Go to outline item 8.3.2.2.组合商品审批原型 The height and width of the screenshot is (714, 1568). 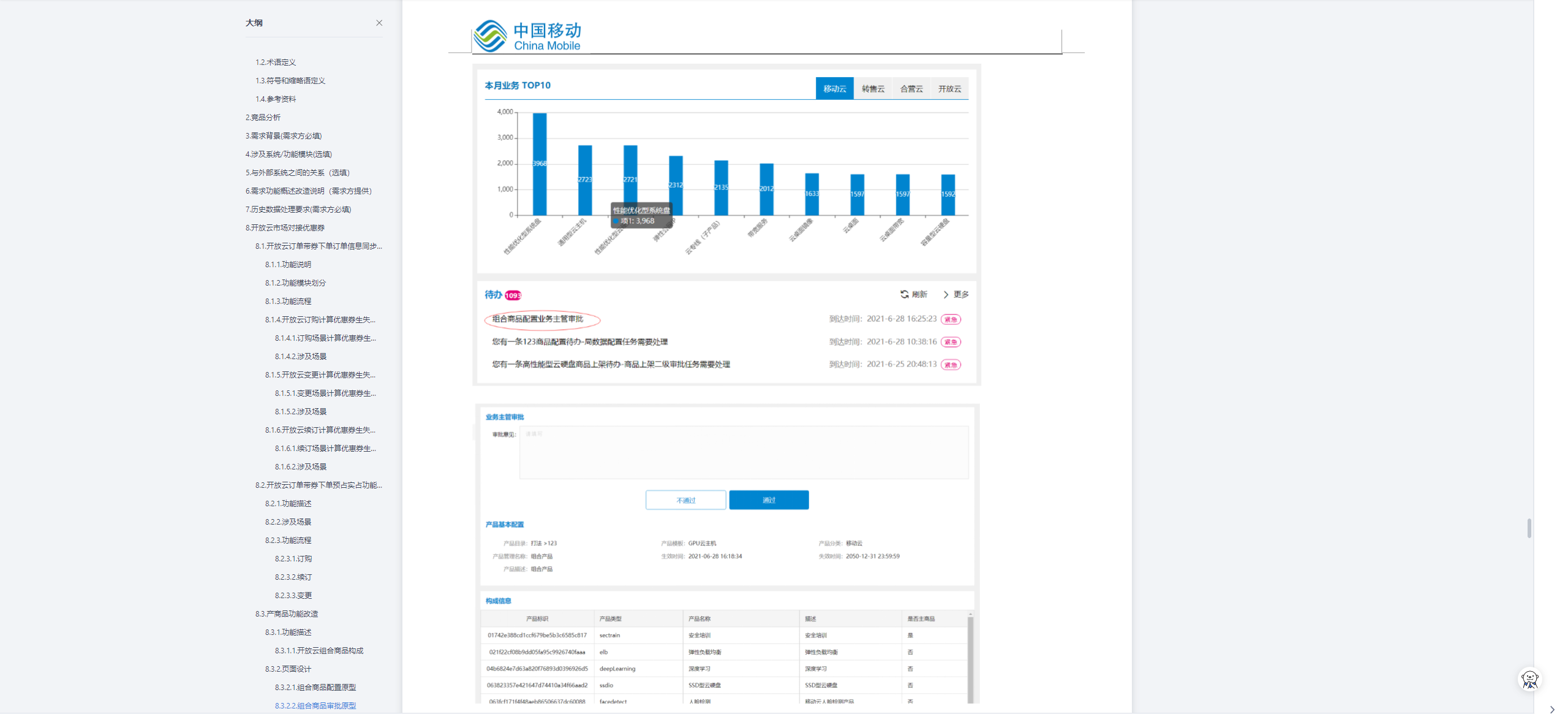pyautogui.click(x=315, y=705)
